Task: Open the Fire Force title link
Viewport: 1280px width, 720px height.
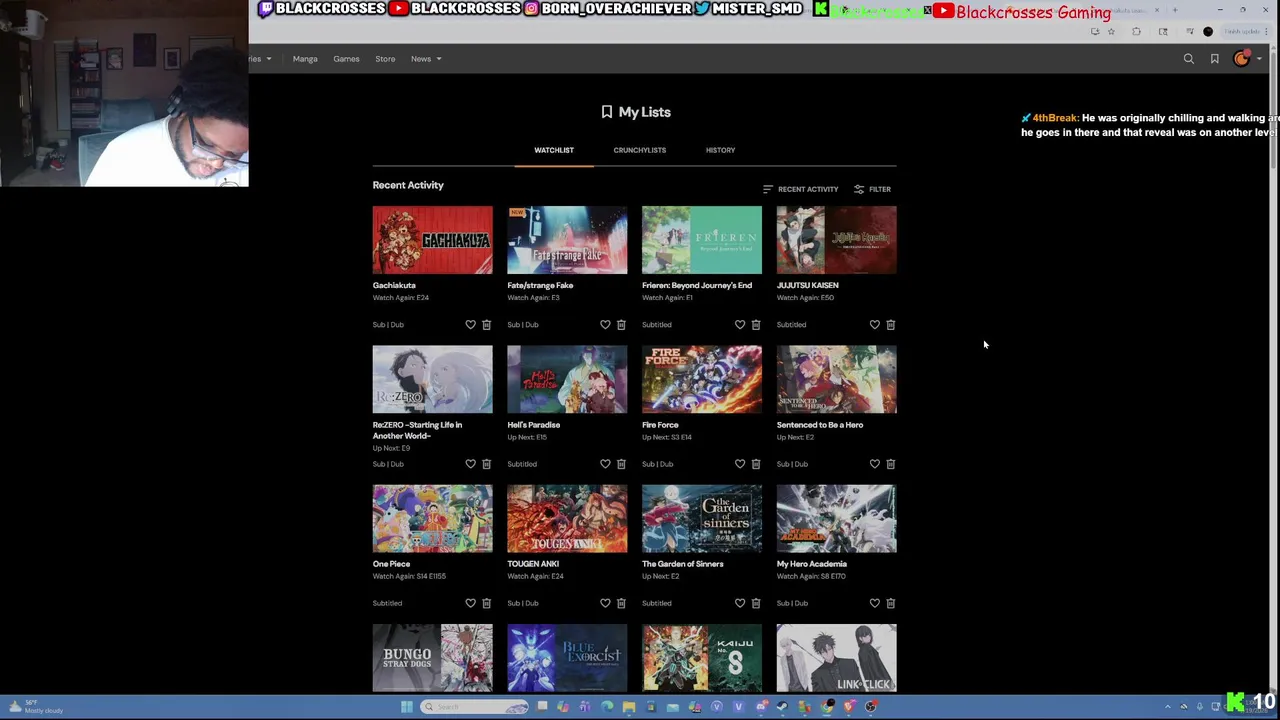Action: [660, 425]
